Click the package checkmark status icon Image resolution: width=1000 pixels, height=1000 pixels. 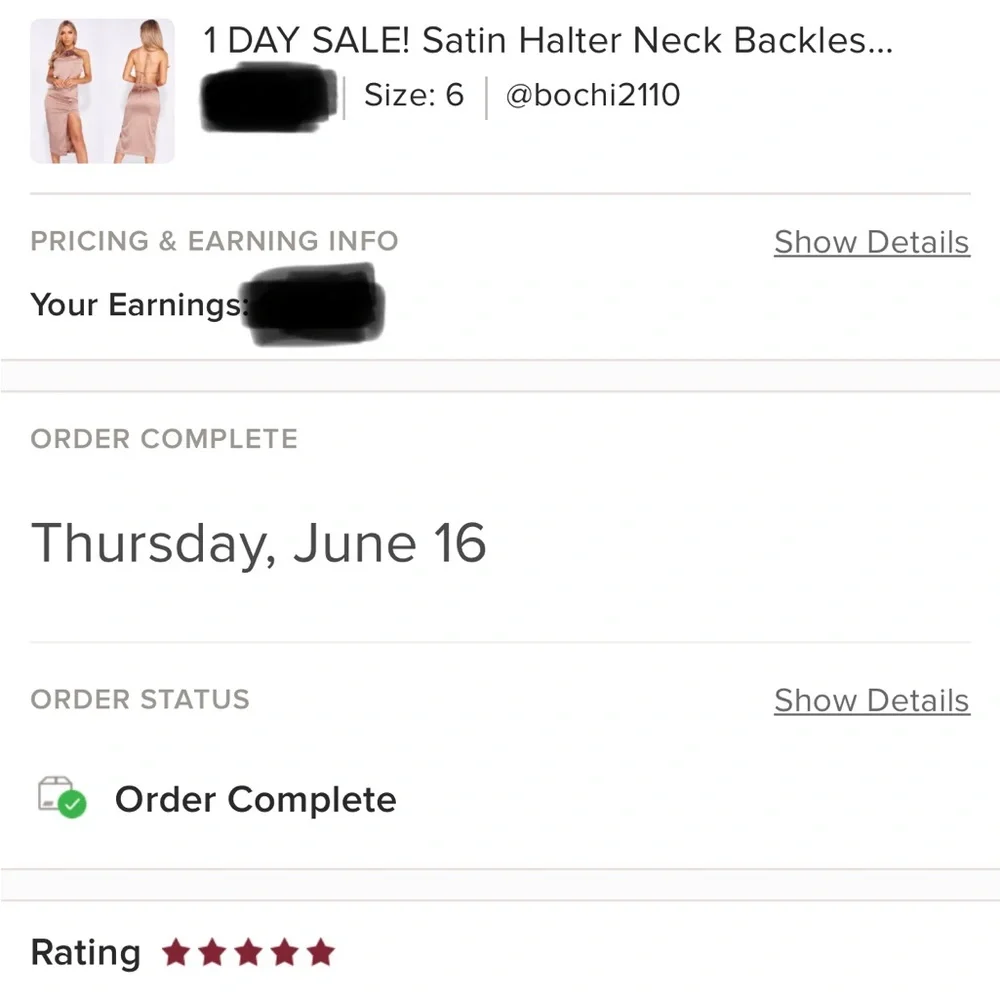pyautogui.click(x=61, y=797)
